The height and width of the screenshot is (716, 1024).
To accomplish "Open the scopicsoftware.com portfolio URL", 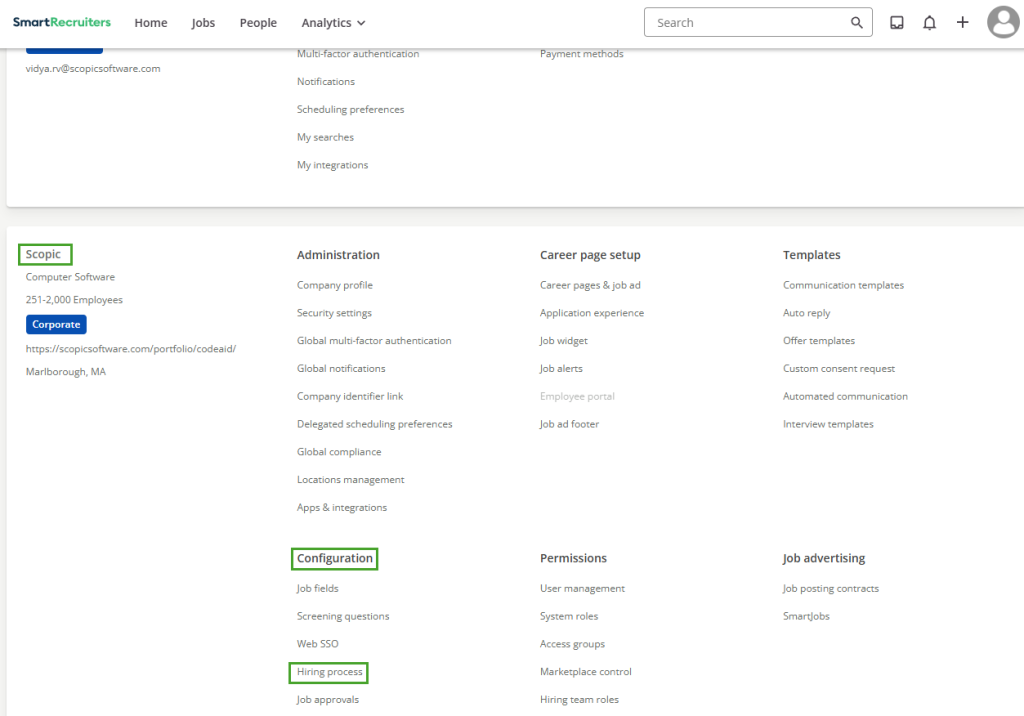I will 130,349.
